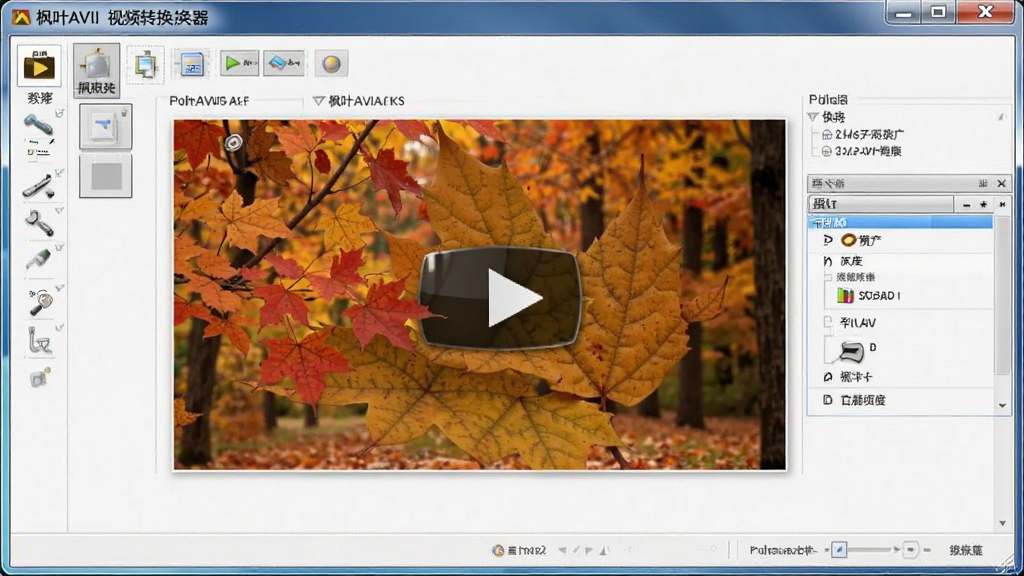
Task: Select the 'SOBAD I' row in the list
Action: pyautogui.click(x=878, y=296)
